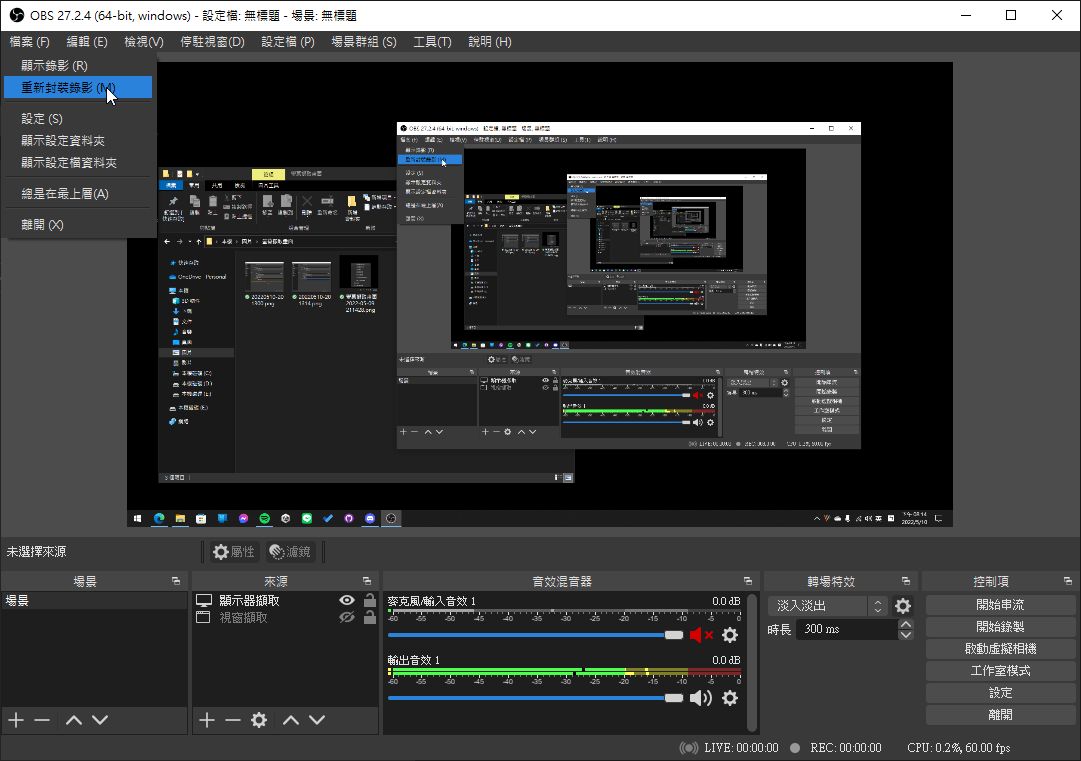Open source 屬性 properties button
The width and height of the screenshot is (1081, 761).
tap(234, 551)
